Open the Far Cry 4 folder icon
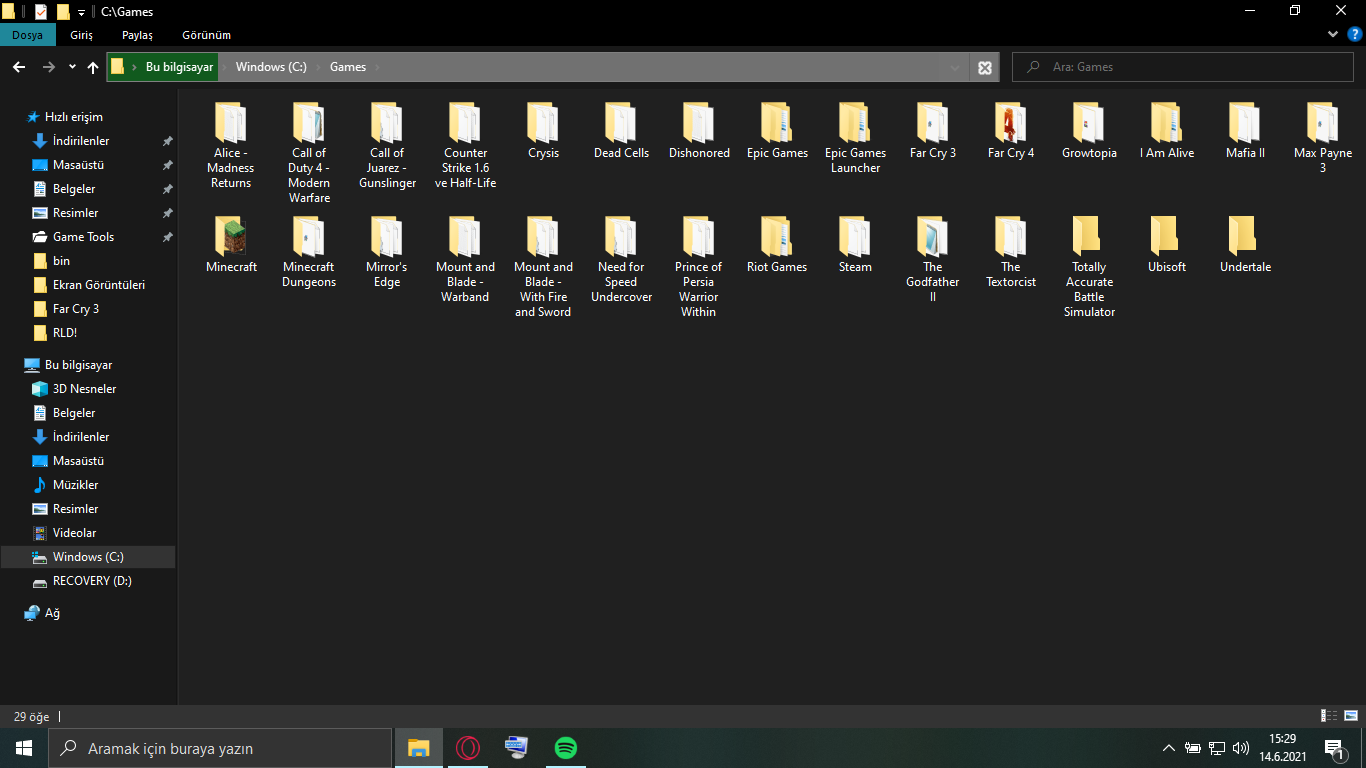Image resolution: width=1366 pixels, height=768 pixels. (x=1010, y=122)
